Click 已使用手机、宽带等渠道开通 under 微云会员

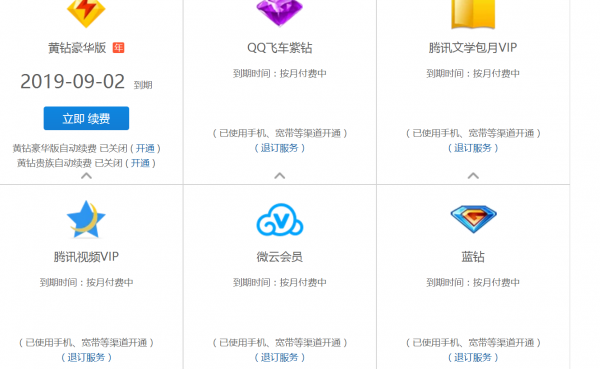pos(280,343)
